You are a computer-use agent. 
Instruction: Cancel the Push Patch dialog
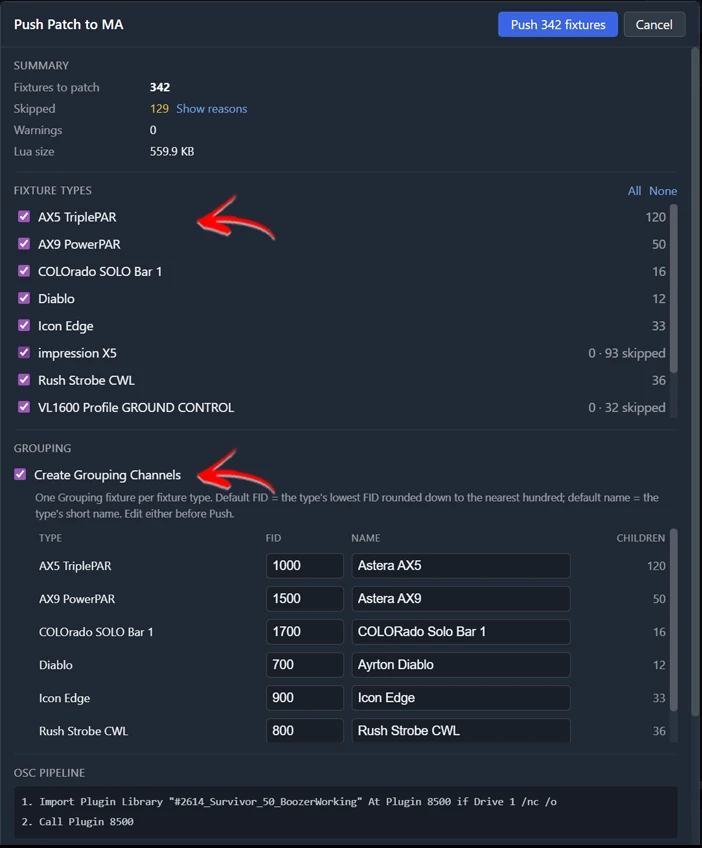pos(654,25)
